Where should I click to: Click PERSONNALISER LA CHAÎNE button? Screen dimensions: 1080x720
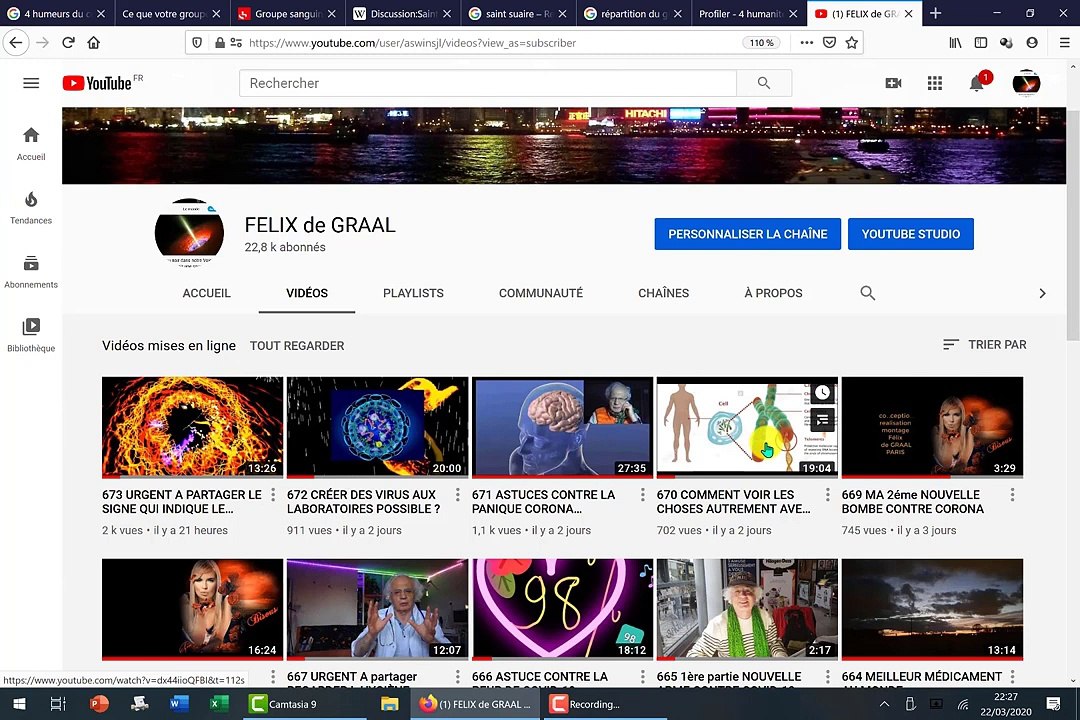(x=747, y=234)
